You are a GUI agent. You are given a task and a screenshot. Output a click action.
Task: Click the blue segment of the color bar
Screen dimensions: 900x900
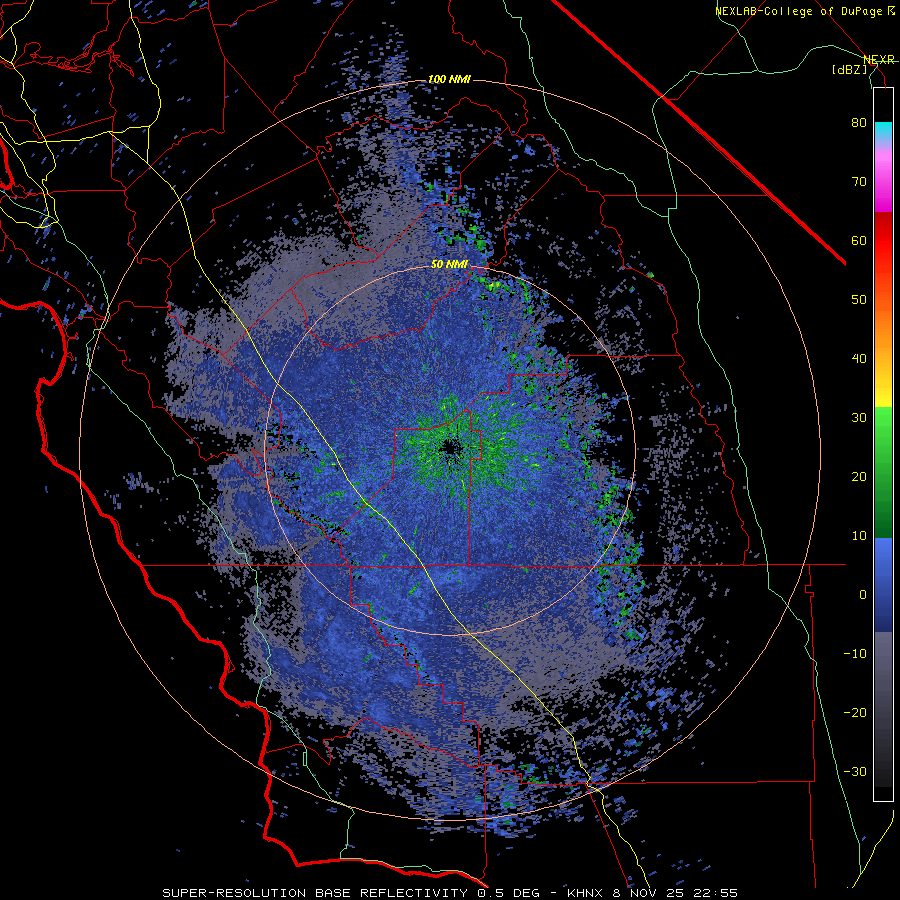[883, 585]
